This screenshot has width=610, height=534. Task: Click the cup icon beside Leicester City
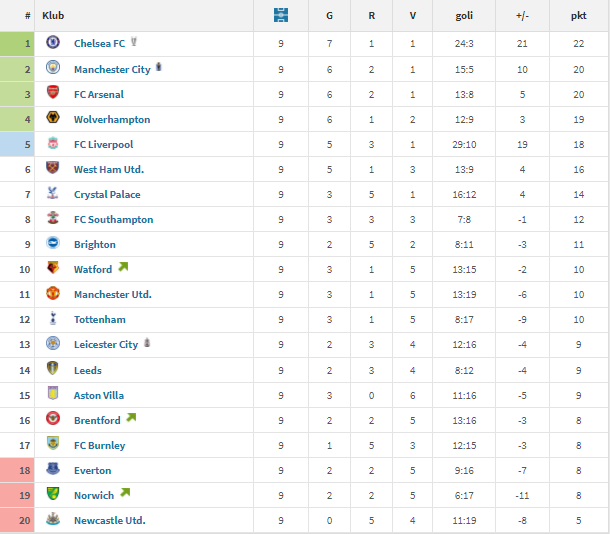pos(147,343)
